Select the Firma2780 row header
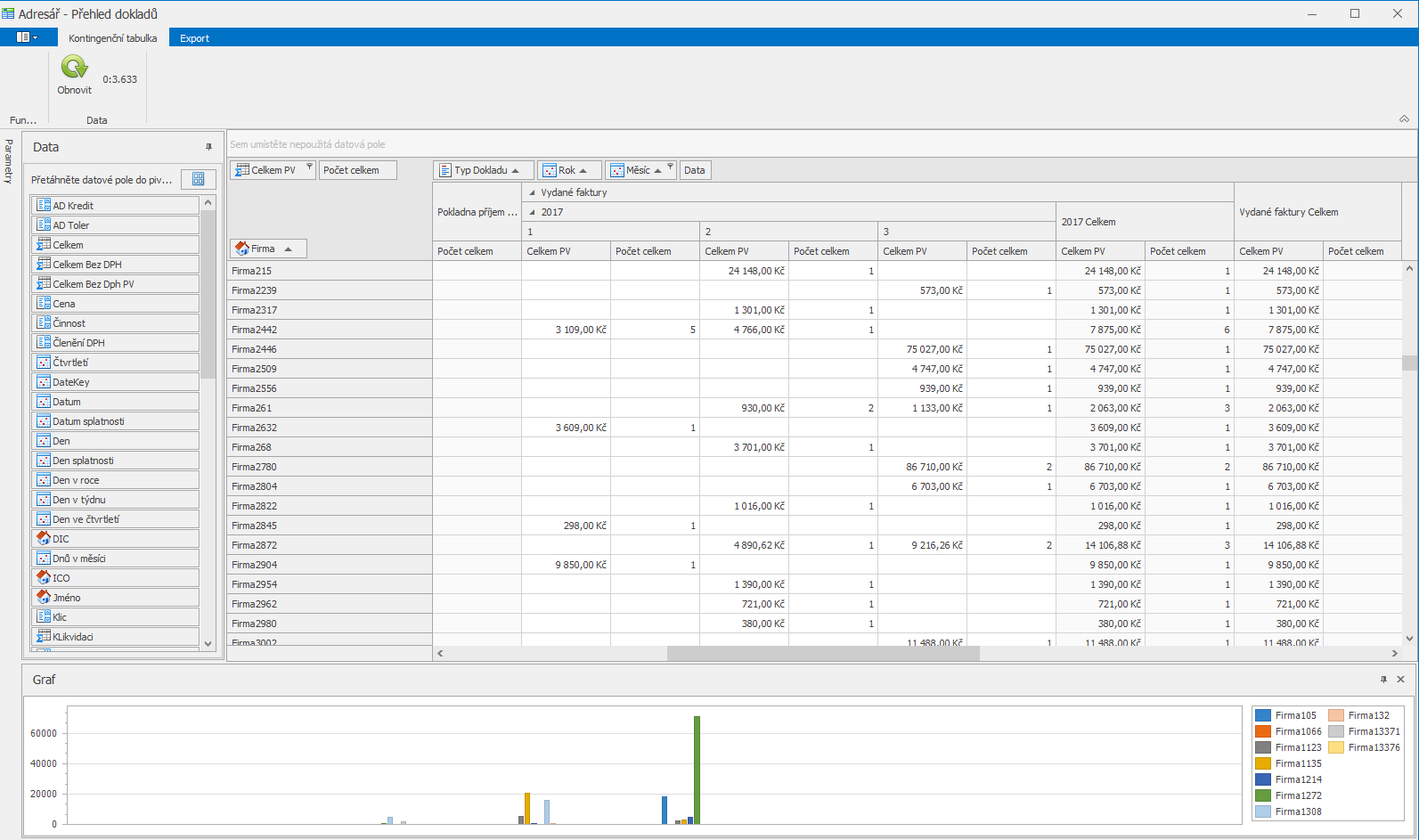Image resolution: width=1419 pixels, height=840 pixels. coord(330,467)
